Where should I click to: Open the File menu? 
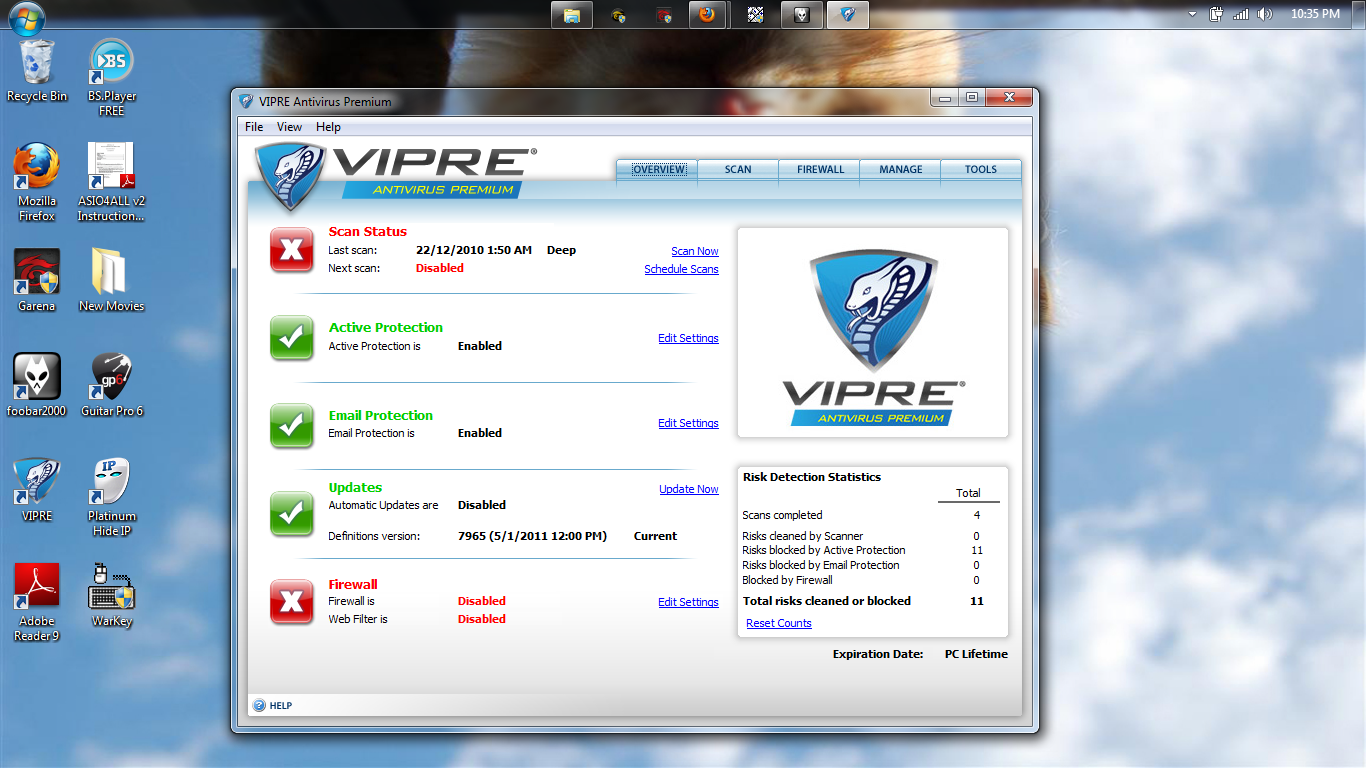tap(254, 127)
